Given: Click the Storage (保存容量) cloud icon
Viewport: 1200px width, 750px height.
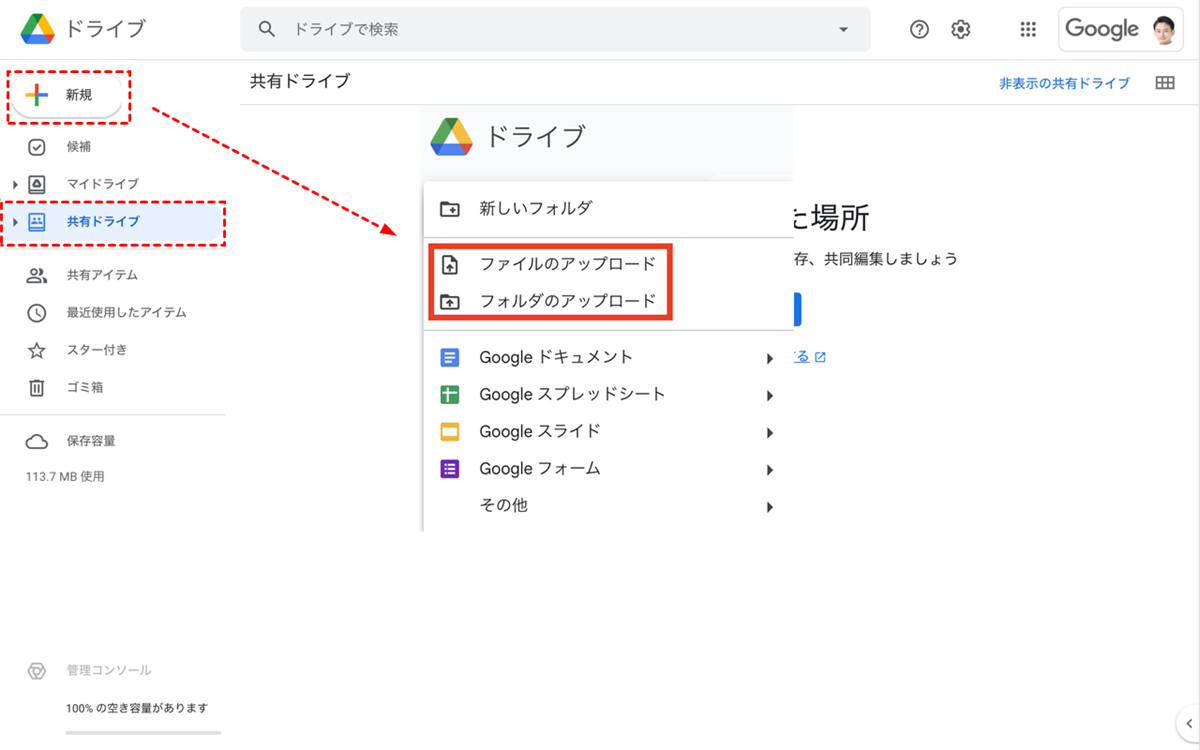Looking at the screenshot, I should coord(37,441).
